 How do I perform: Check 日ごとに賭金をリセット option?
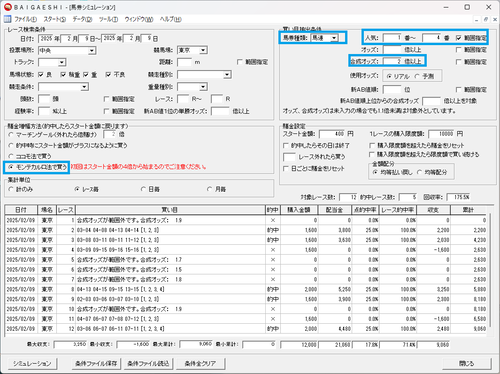(286, 169)
